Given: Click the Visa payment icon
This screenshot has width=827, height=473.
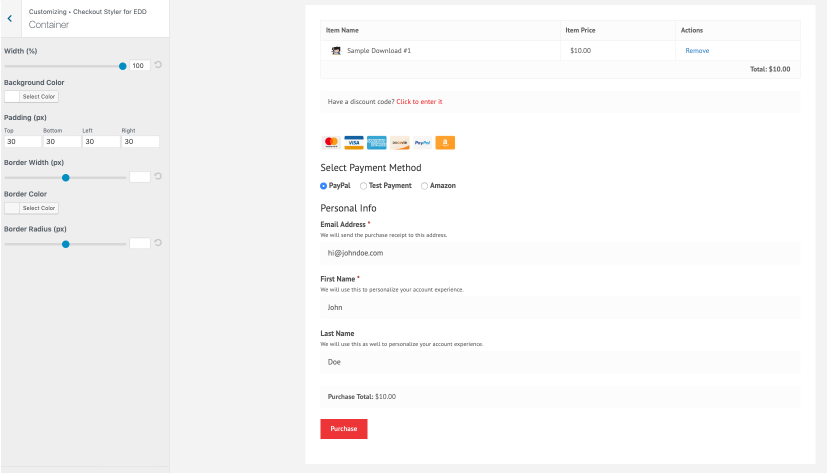Looking at the screenshot, I should point(354,142).
